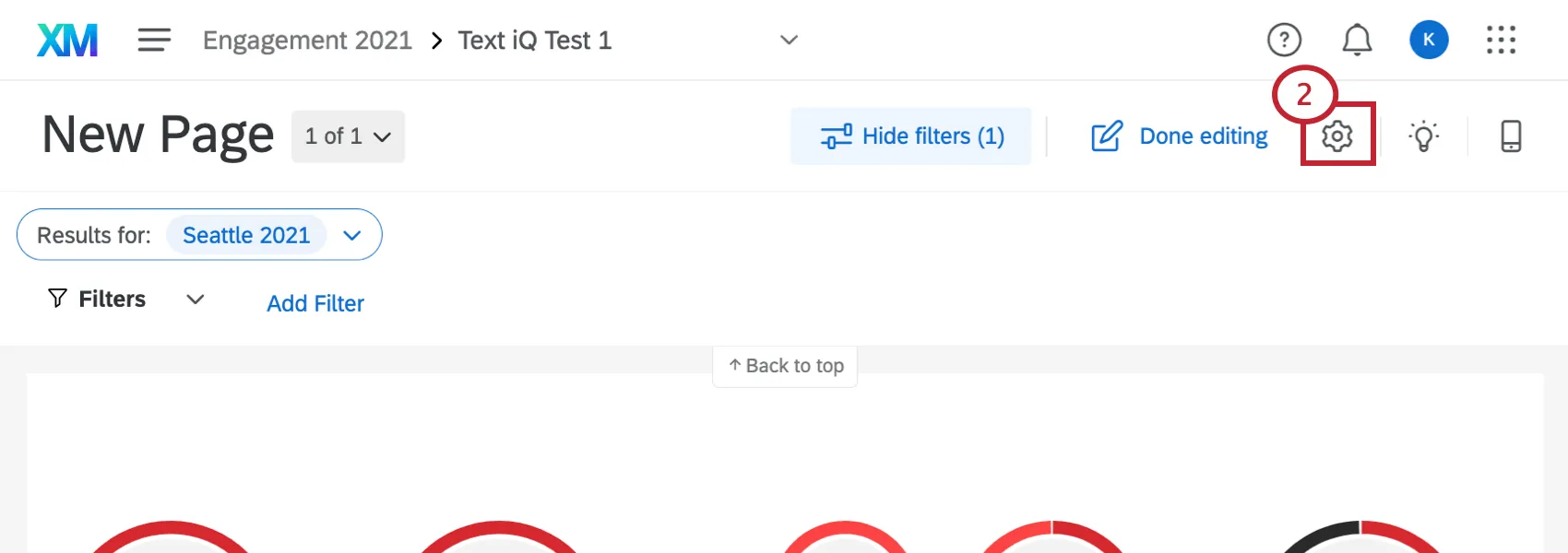Image resolution: width=1568 pixels, height=553 pixels.
Task: Open the user account avatar K
Action: (1429, 40)
